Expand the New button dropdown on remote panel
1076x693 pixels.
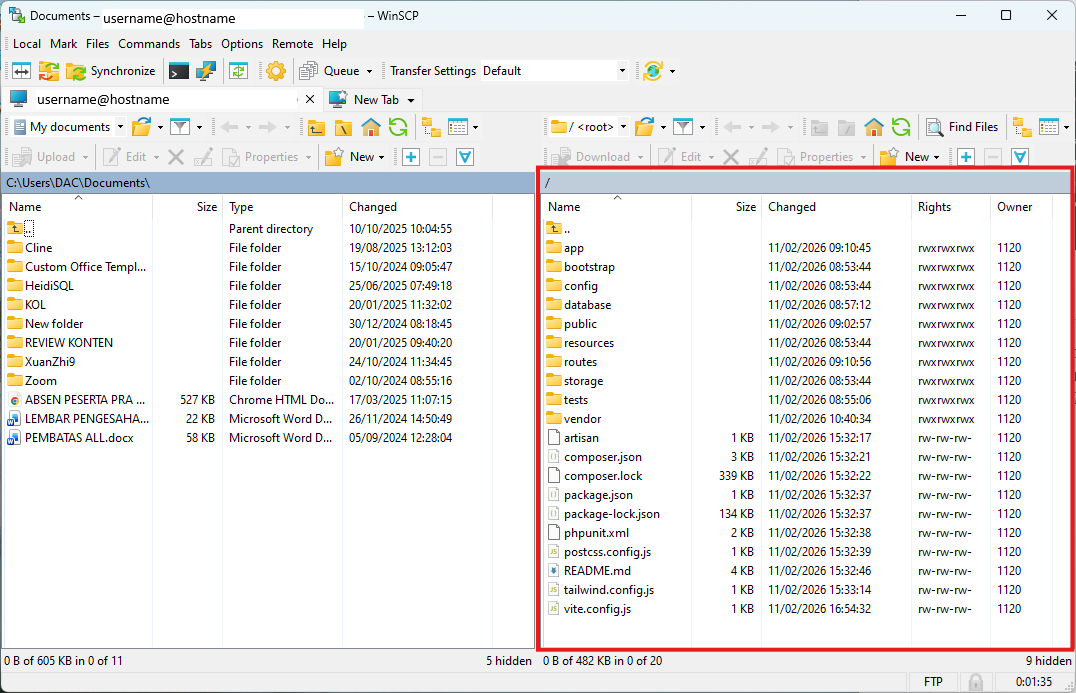[x=938, y=157]
